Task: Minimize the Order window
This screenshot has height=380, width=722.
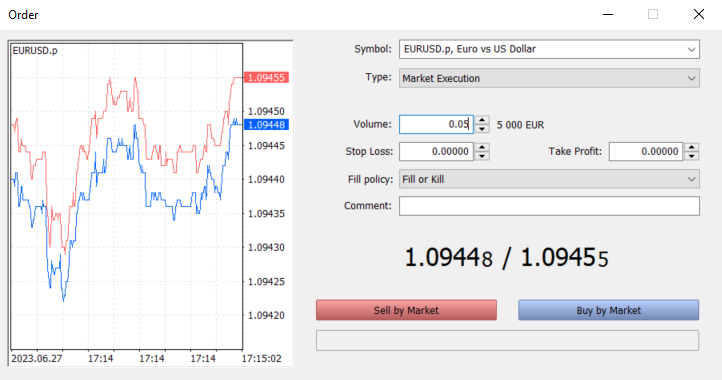Action: click(608, 14)
